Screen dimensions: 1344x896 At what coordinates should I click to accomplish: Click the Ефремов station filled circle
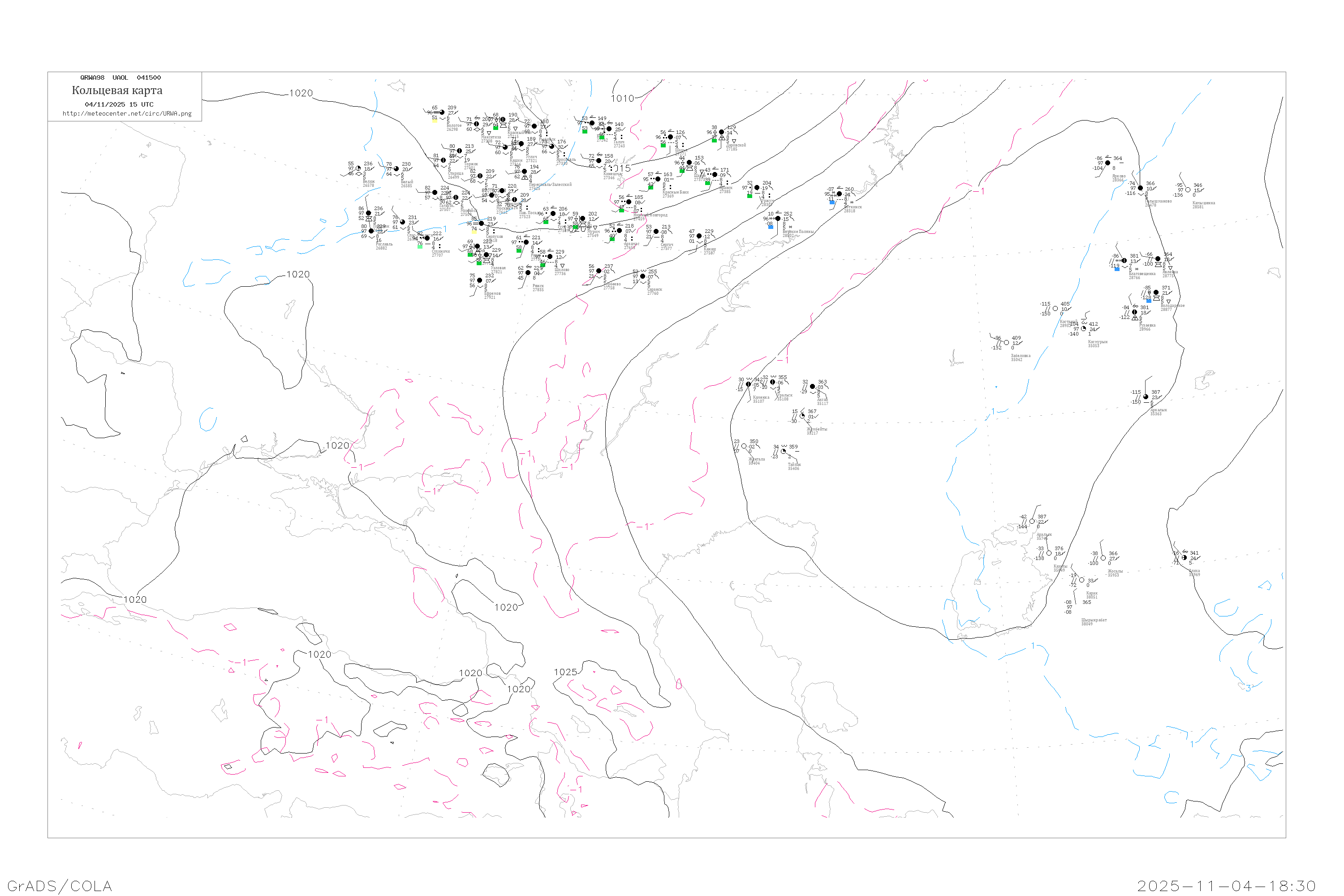(479, 280)
